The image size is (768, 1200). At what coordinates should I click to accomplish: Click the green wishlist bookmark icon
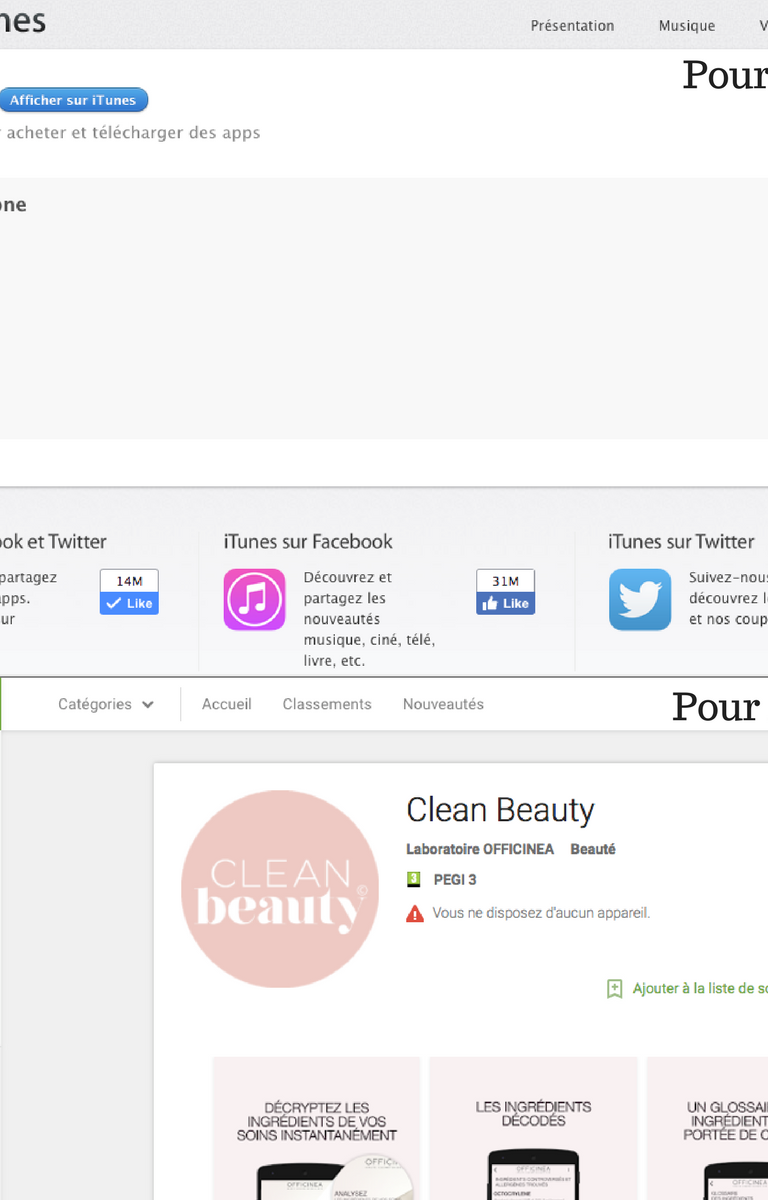pyautogui.click(x=615, y=989)
